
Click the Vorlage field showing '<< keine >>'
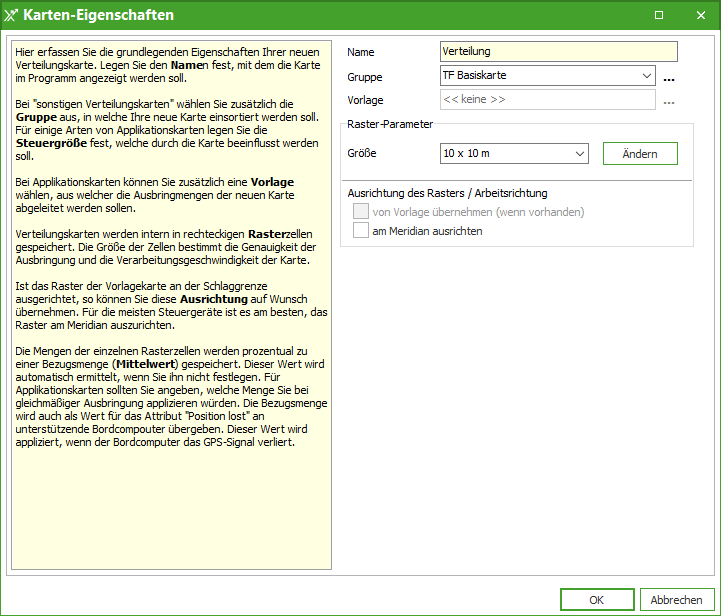547,100
